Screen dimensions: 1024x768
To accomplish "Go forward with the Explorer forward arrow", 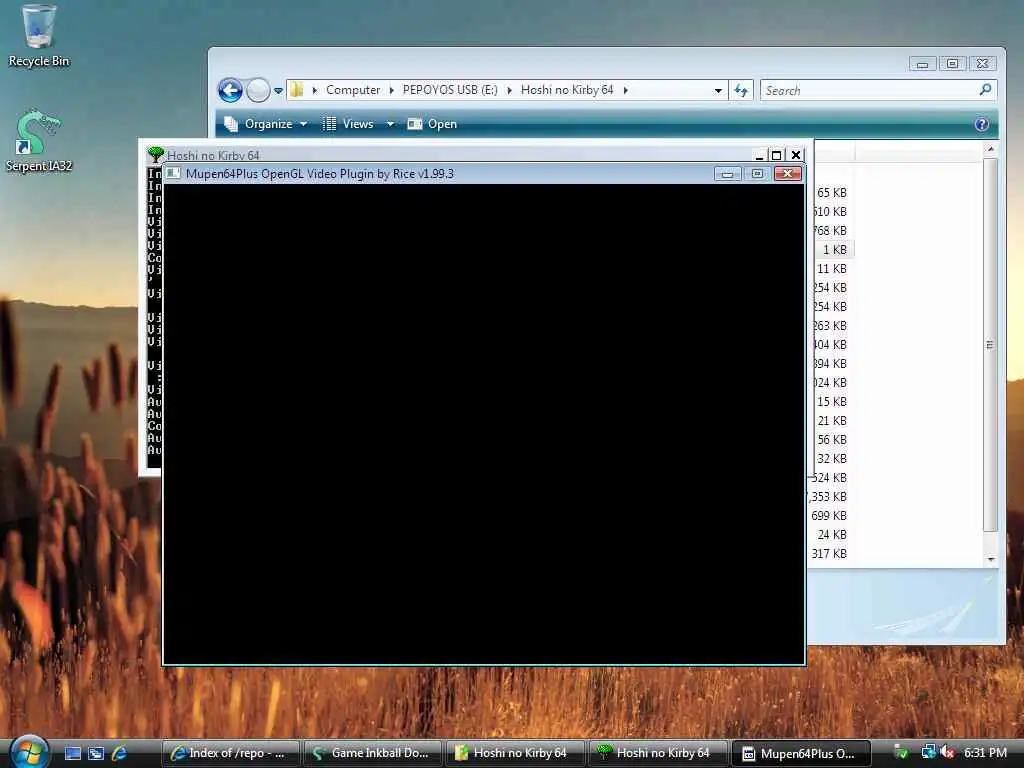I will coord(258,90).
